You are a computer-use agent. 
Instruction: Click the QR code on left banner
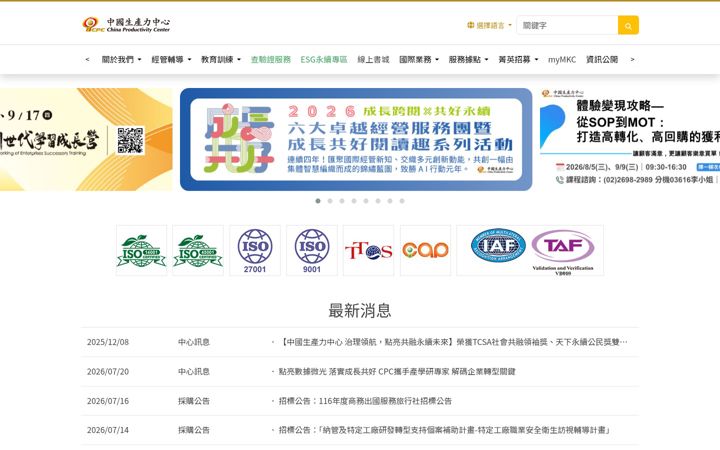coord(130,141)
